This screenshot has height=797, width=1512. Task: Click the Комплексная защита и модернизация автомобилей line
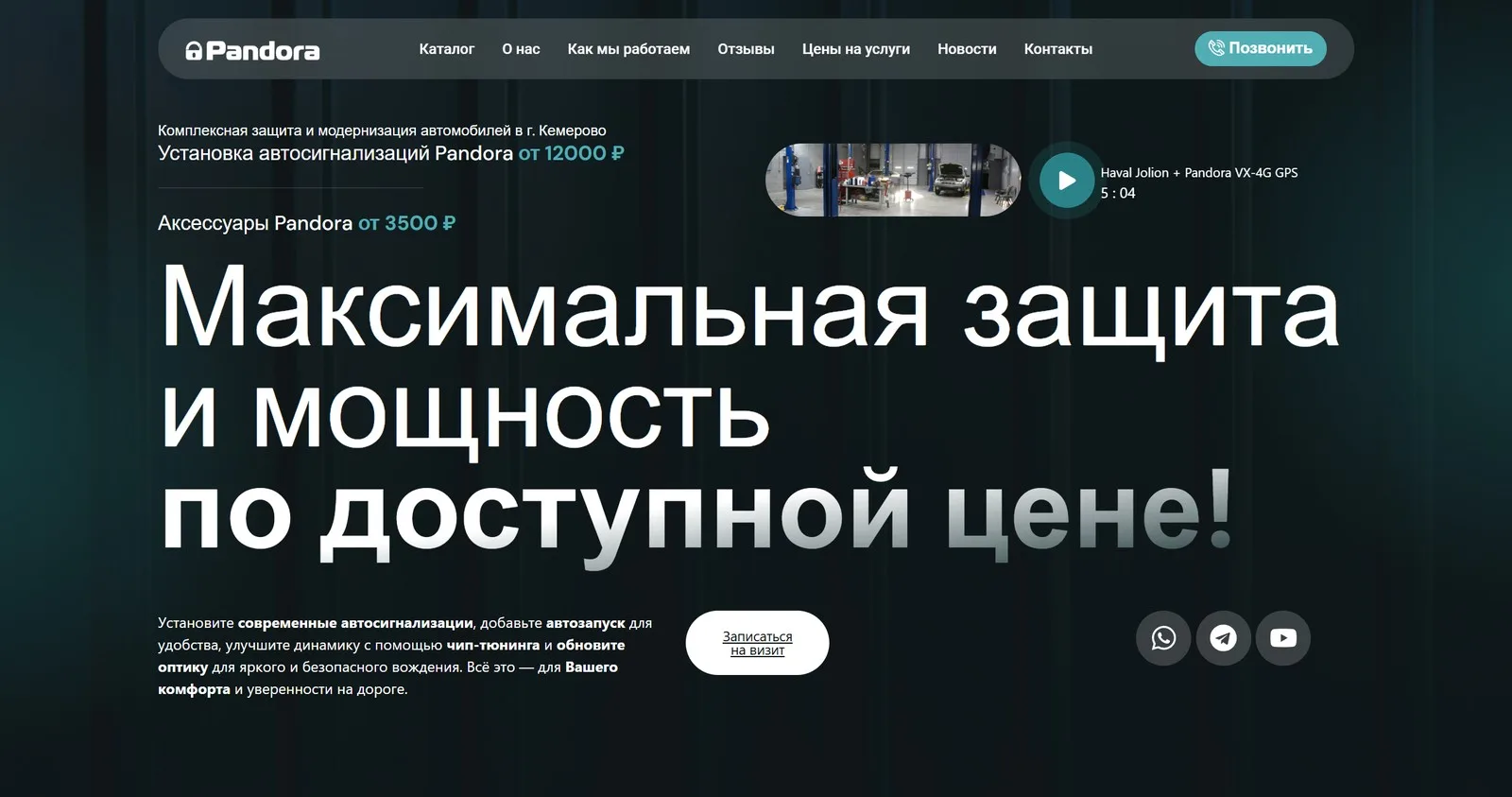coord(382,130)
